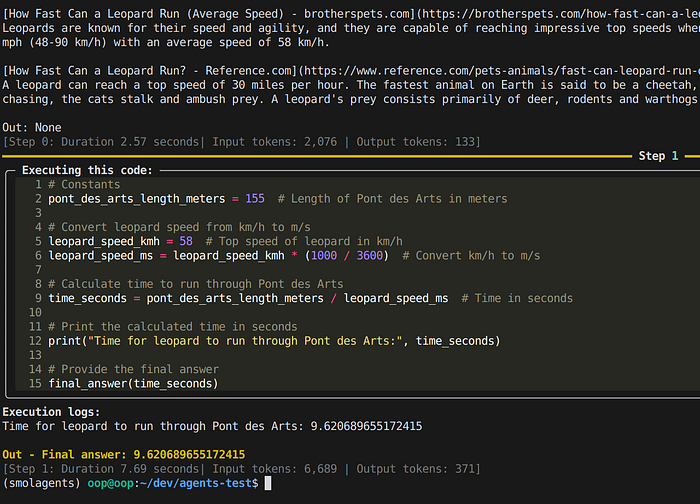Click the '# Time in seconds' comment on line 9
700x504 pixels.
coord(517,298)
